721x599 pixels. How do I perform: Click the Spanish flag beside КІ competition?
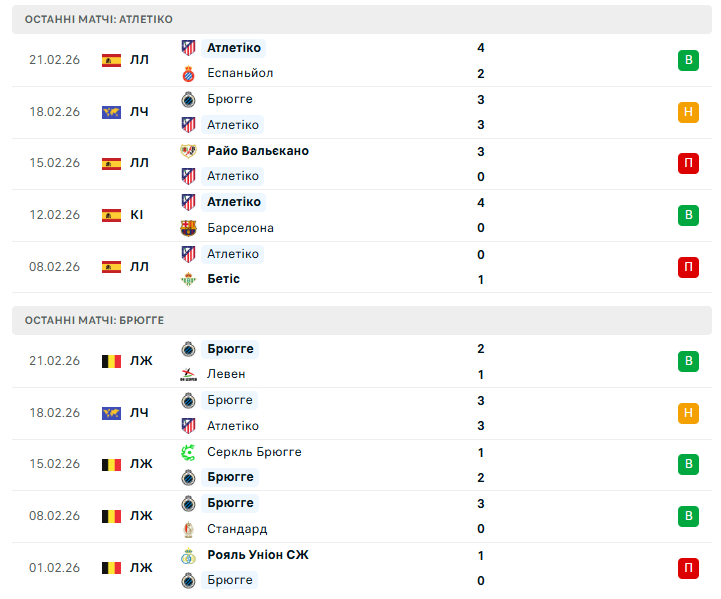[111, 215]
